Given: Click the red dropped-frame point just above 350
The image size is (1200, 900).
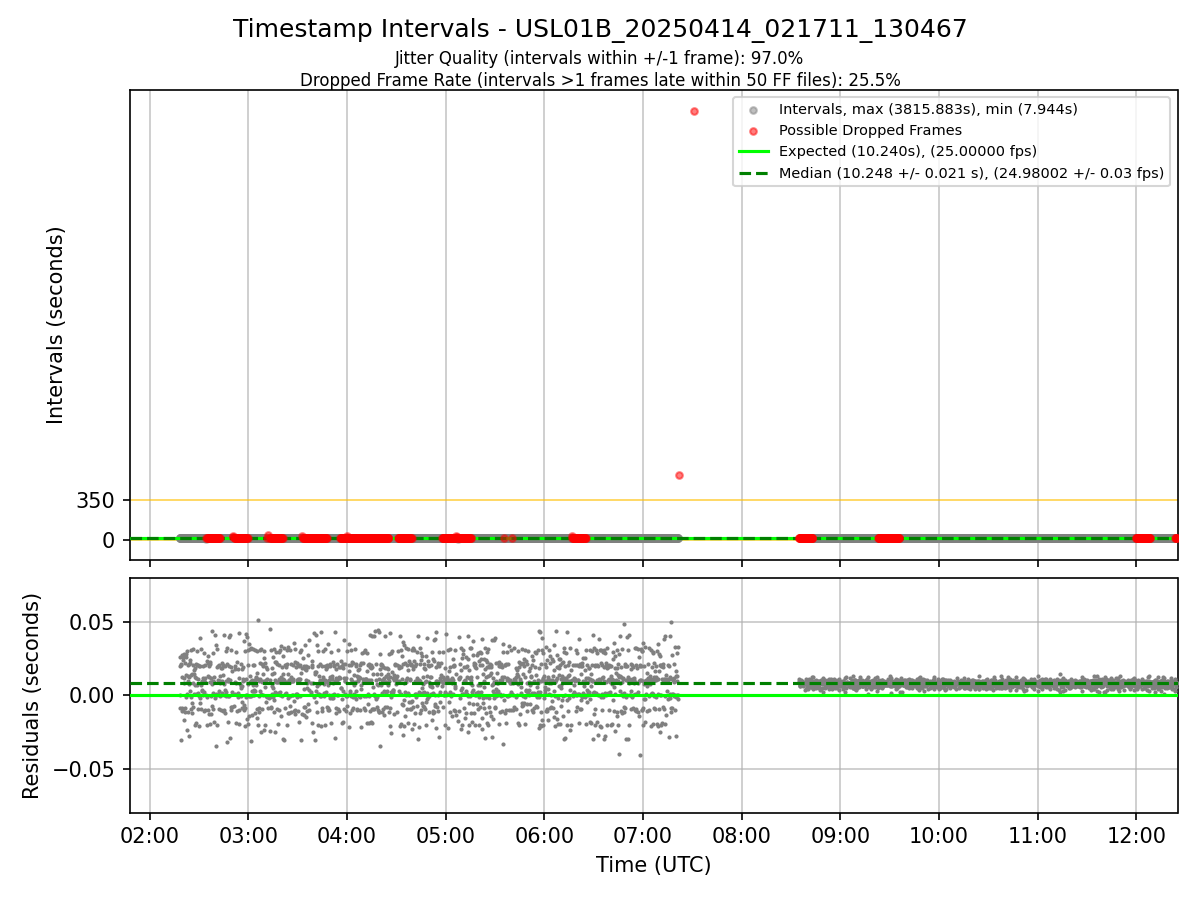Looking at the screenshot, I should (679, 475).
